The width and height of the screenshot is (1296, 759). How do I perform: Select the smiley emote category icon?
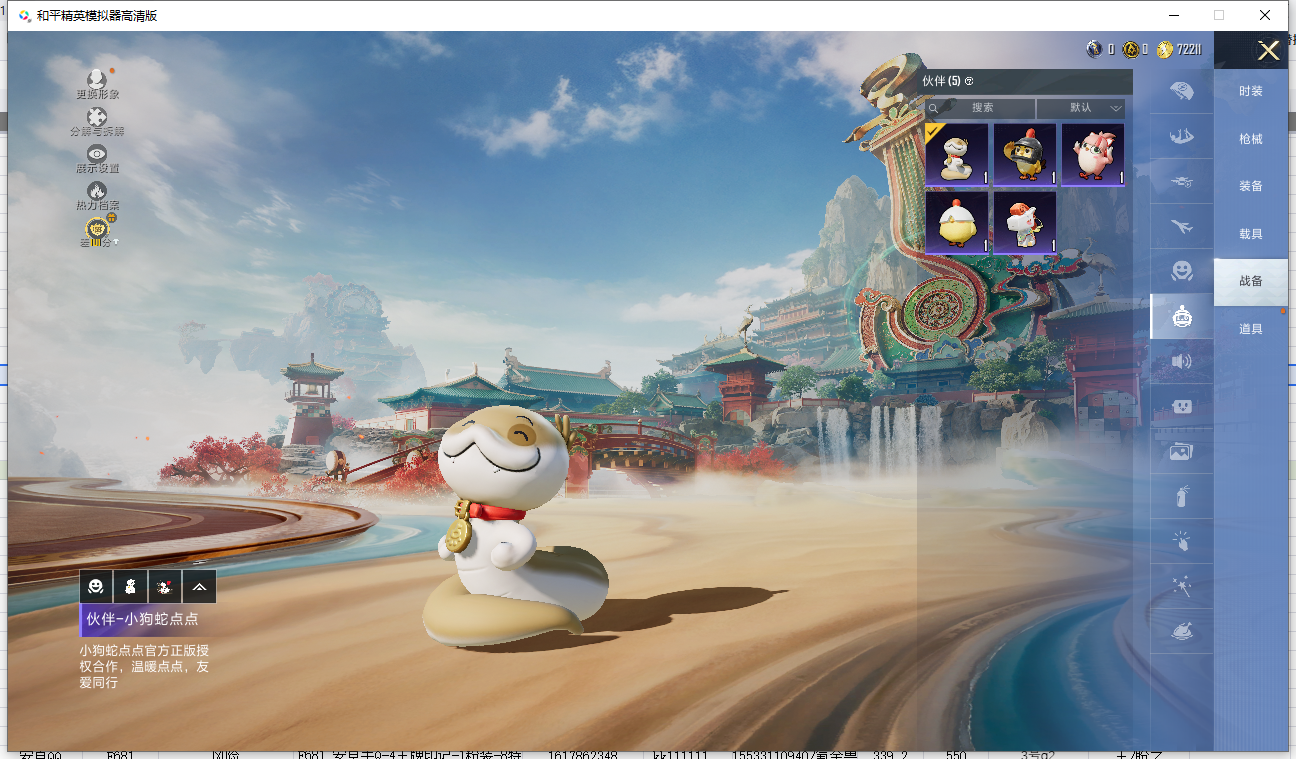[x=1181, y=271]
